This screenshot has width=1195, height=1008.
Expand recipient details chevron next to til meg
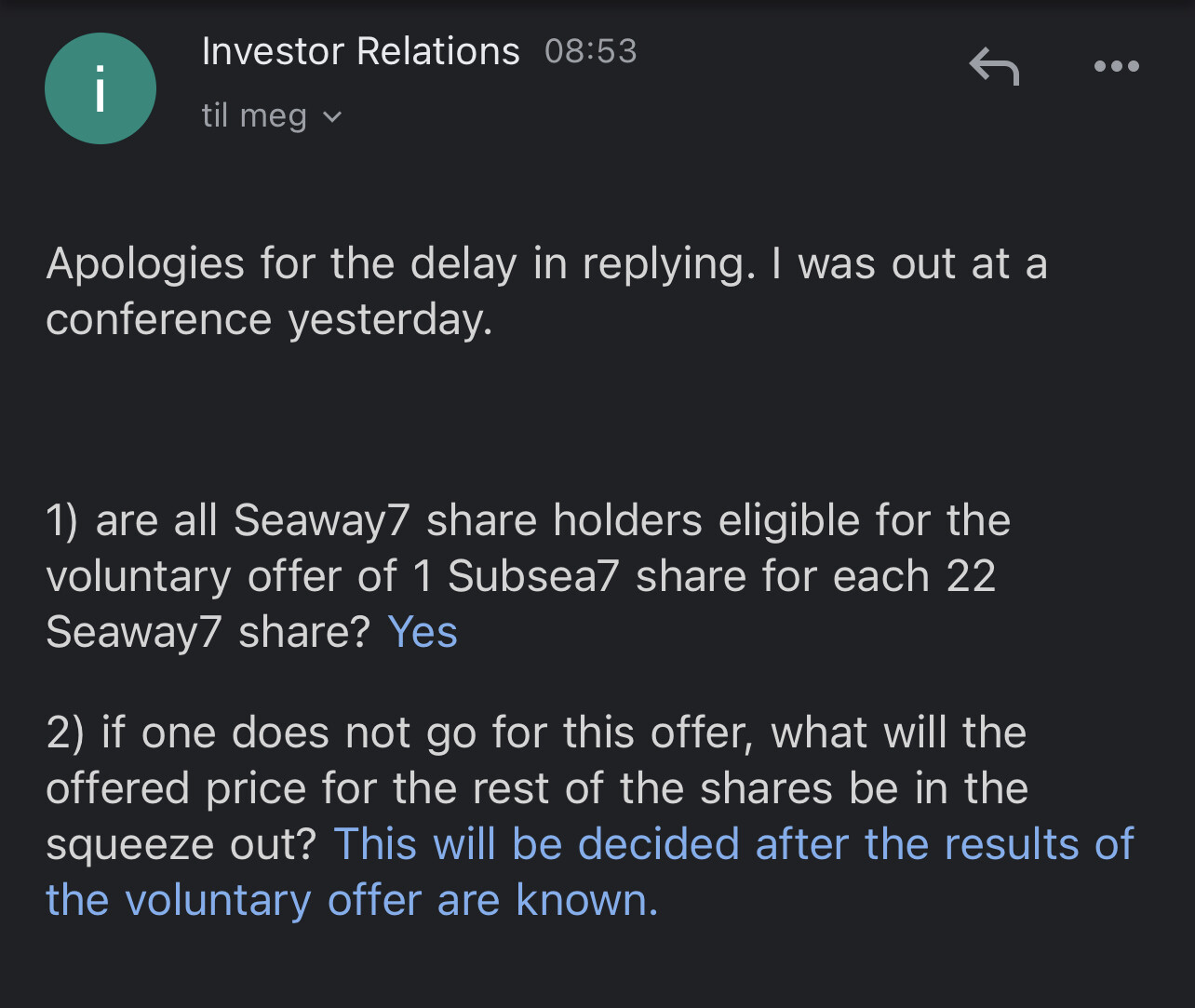pos(332,117)
